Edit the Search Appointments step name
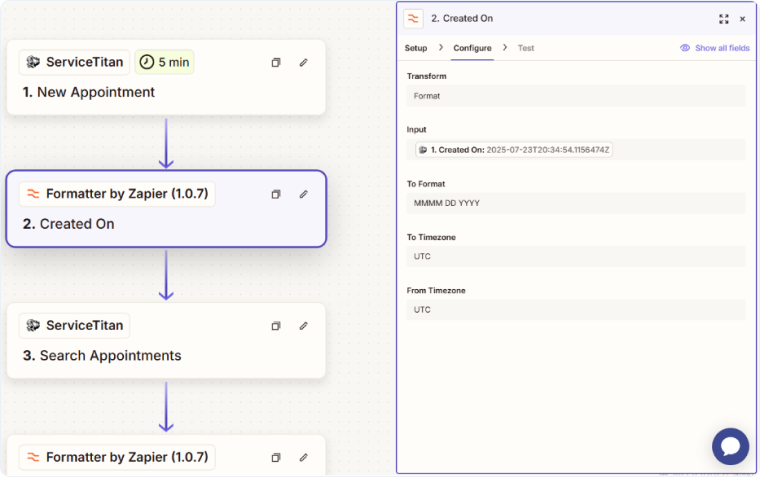Image resolution: width=760 pixels, height=477 pixels. pyautogui.click(x=303, y=326)
